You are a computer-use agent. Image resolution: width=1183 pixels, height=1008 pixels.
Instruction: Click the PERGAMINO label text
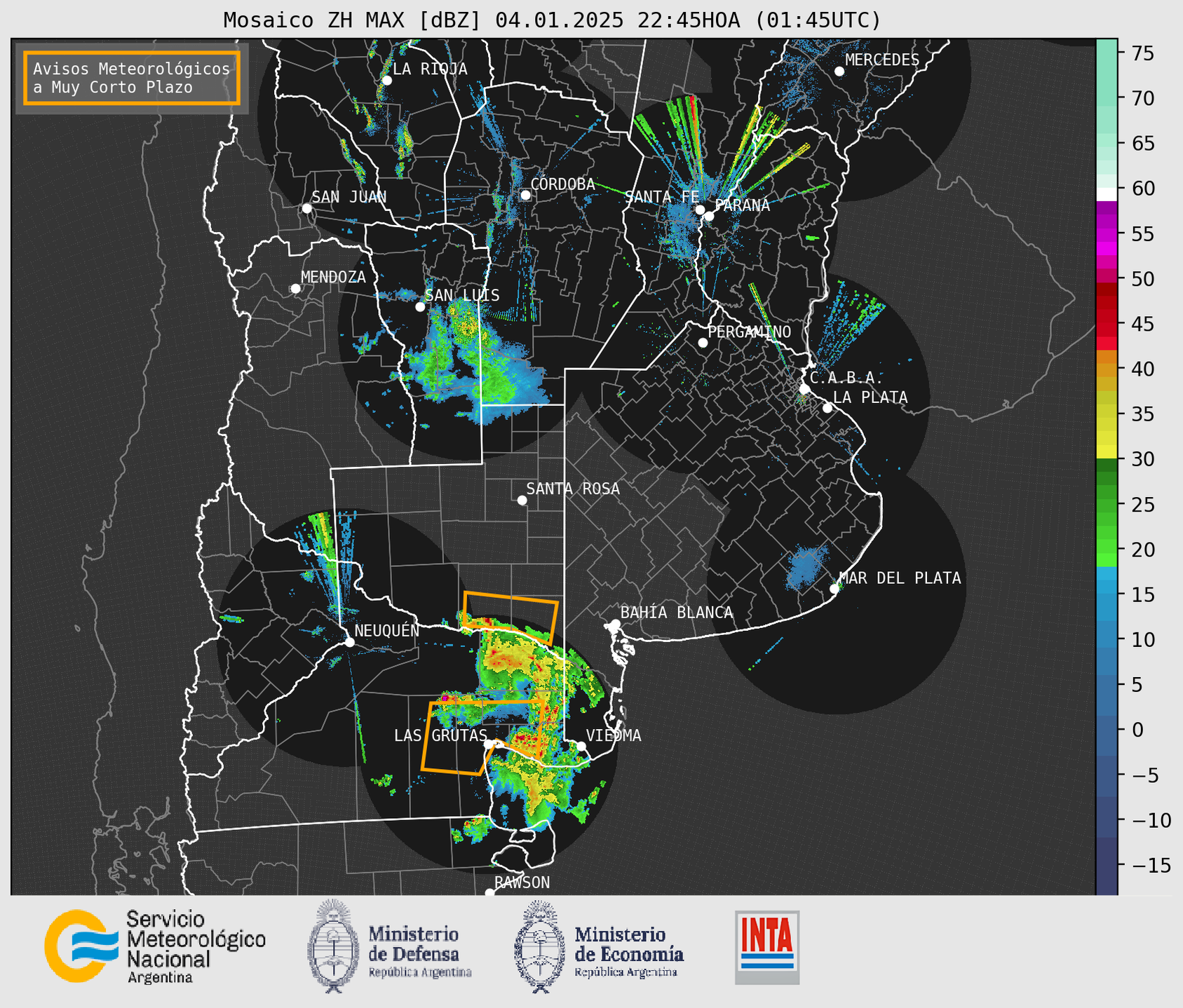(x=749, y=332)
